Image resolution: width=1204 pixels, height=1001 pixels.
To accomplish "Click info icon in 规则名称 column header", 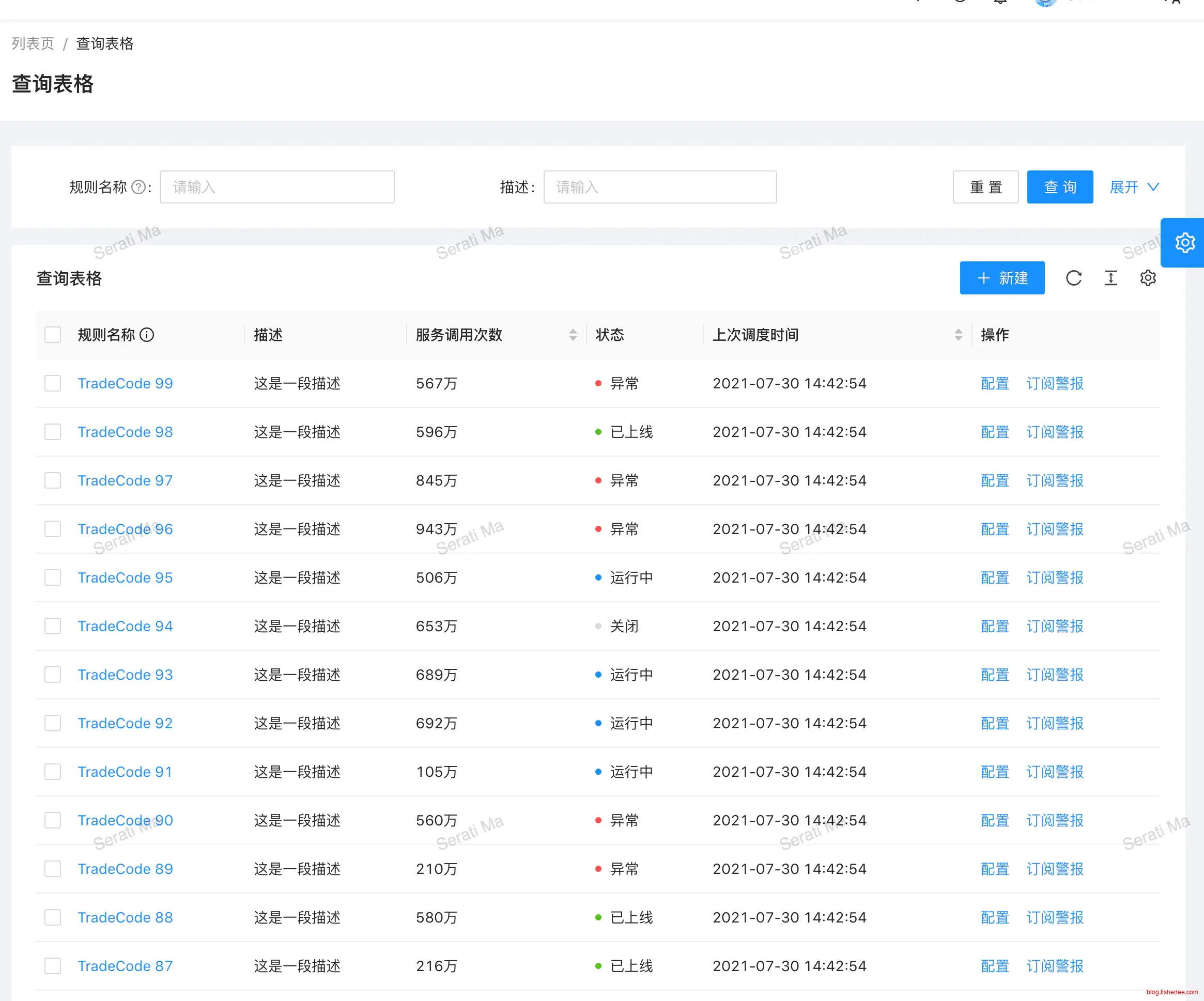I will point(147,335).
